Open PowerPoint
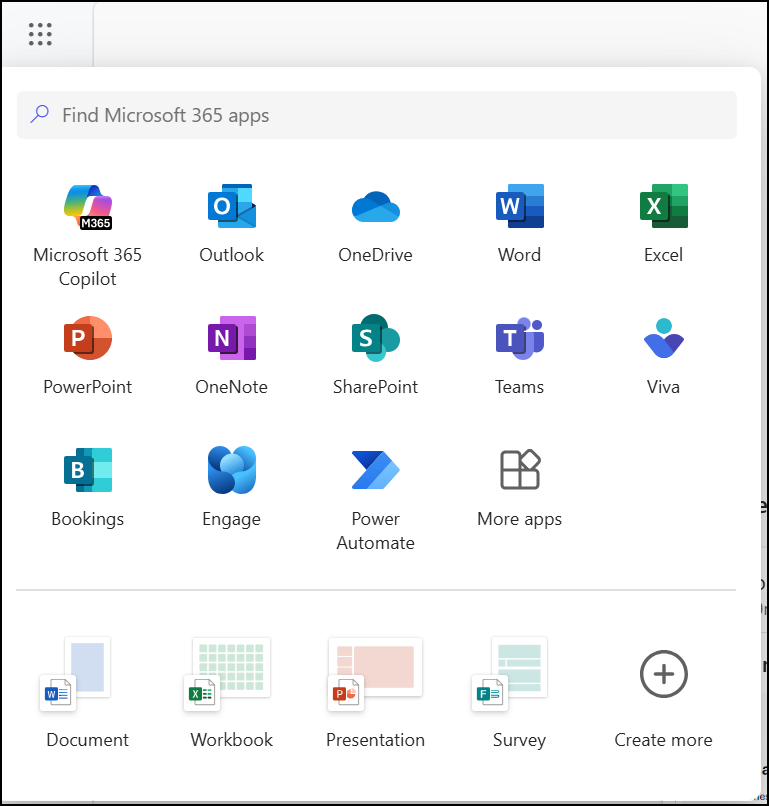The width and height of the screenshot is (769, 806). 87,353
